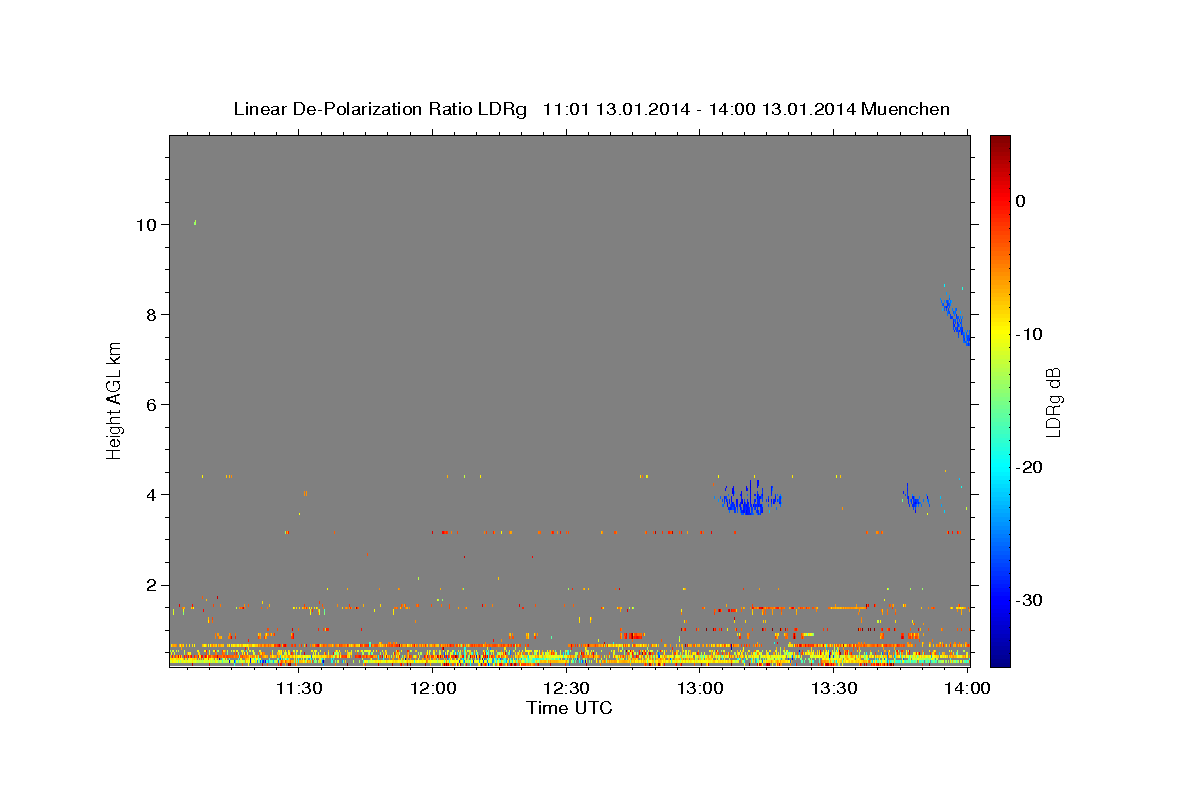1200x800 pixels.
Task: Click the start date "11:01 13.01.2014" in title
Action: 615,109
